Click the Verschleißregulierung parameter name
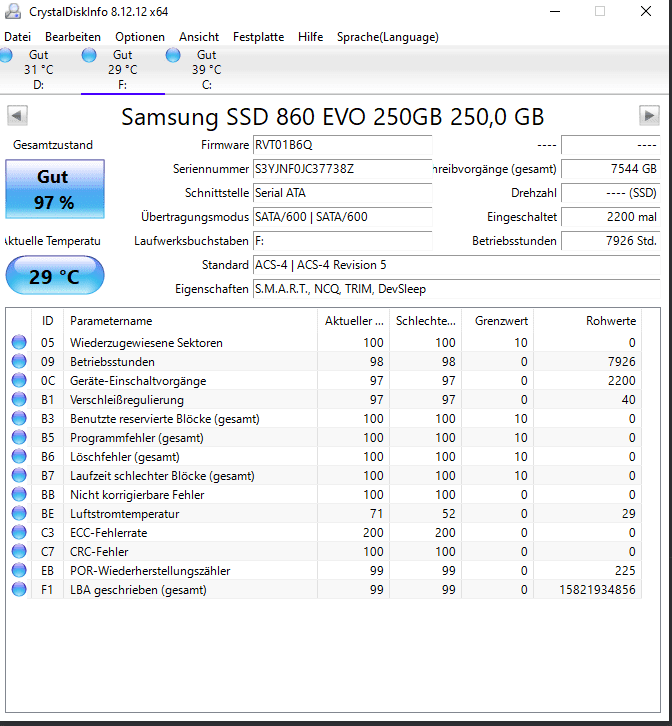Viewport: 672px width, 726px height. (127, 400)
